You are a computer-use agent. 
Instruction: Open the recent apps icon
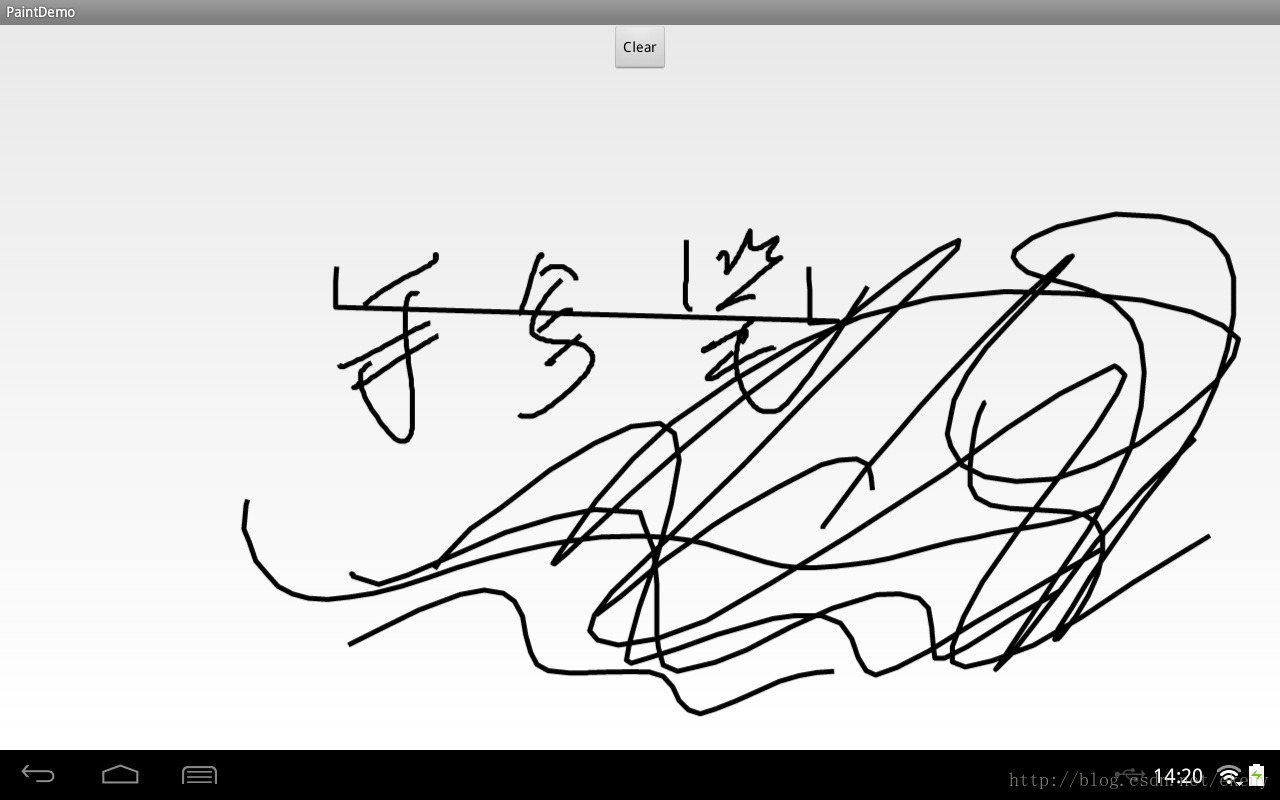199,774
